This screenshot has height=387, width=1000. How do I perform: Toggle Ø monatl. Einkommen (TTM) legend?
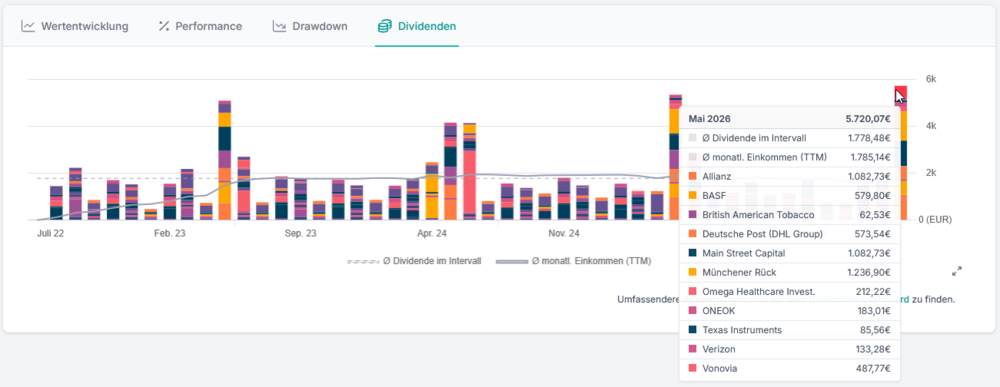(573, 261)
